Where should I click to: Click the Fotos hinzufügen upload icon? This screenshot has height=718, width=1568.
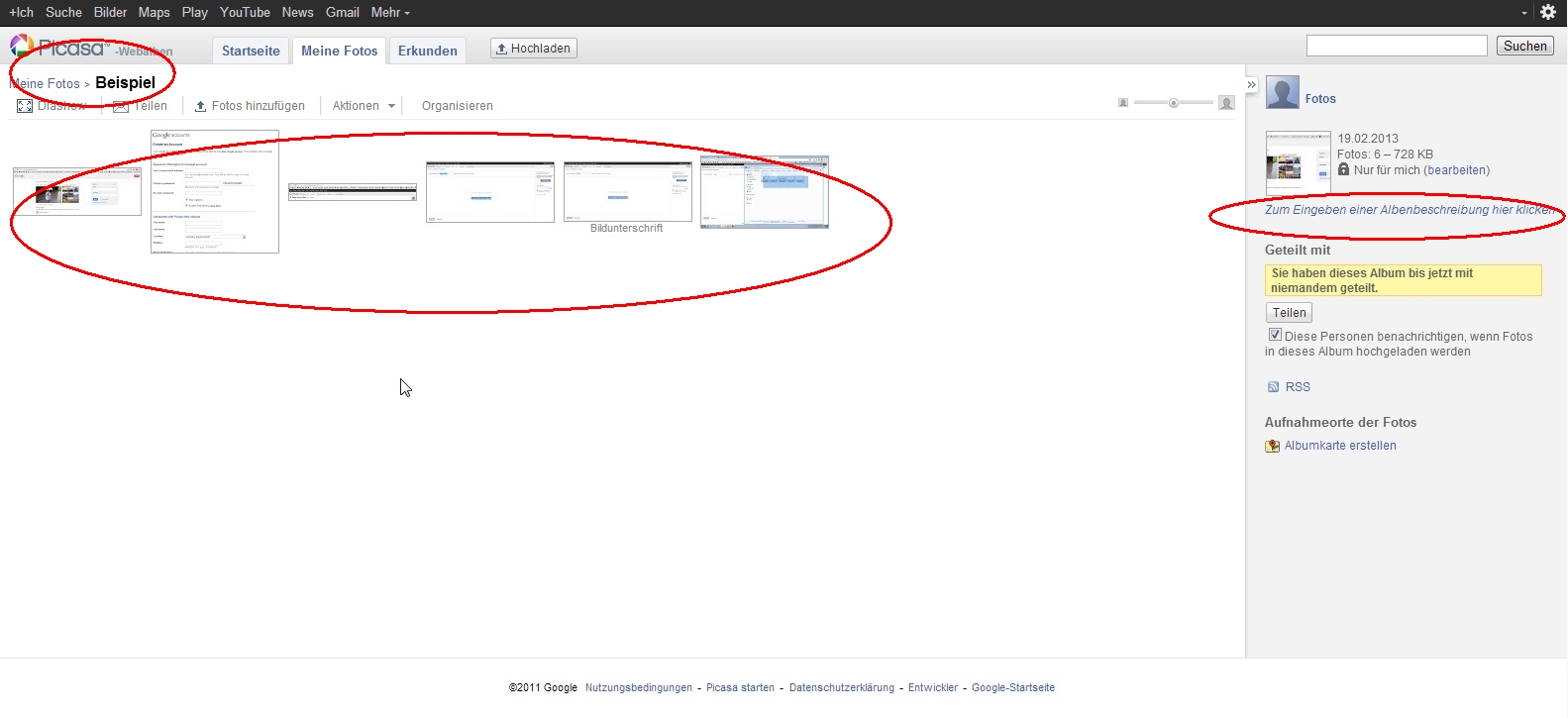[x=200, y=106]
